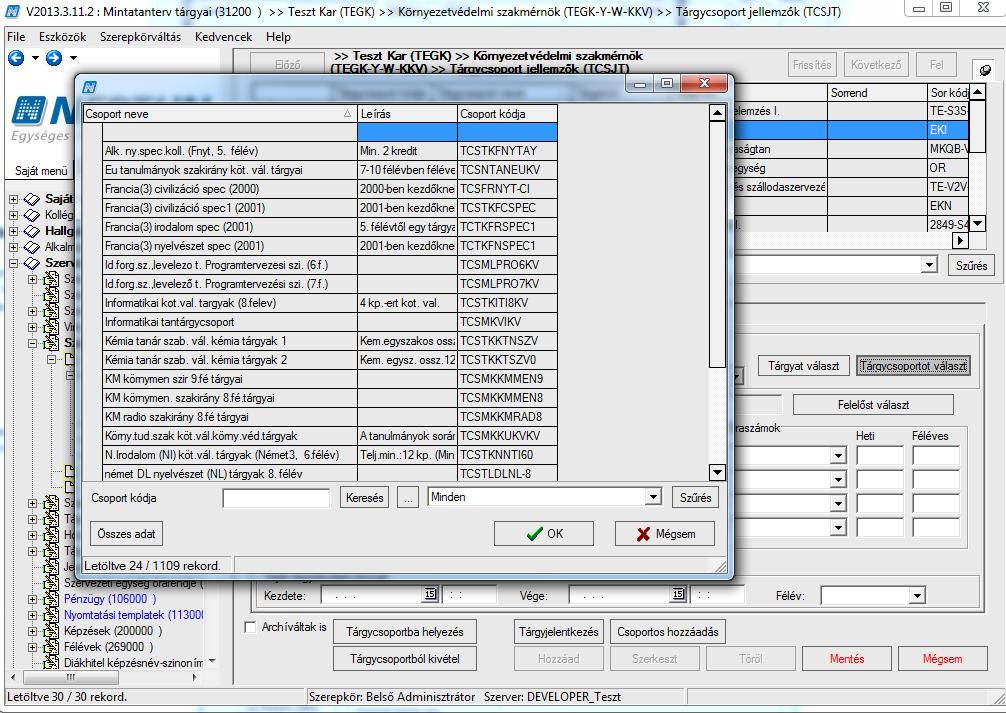The image size is (1006, 713).
Task: Open the forward arrow history dropdown
Action: (73, 58)
